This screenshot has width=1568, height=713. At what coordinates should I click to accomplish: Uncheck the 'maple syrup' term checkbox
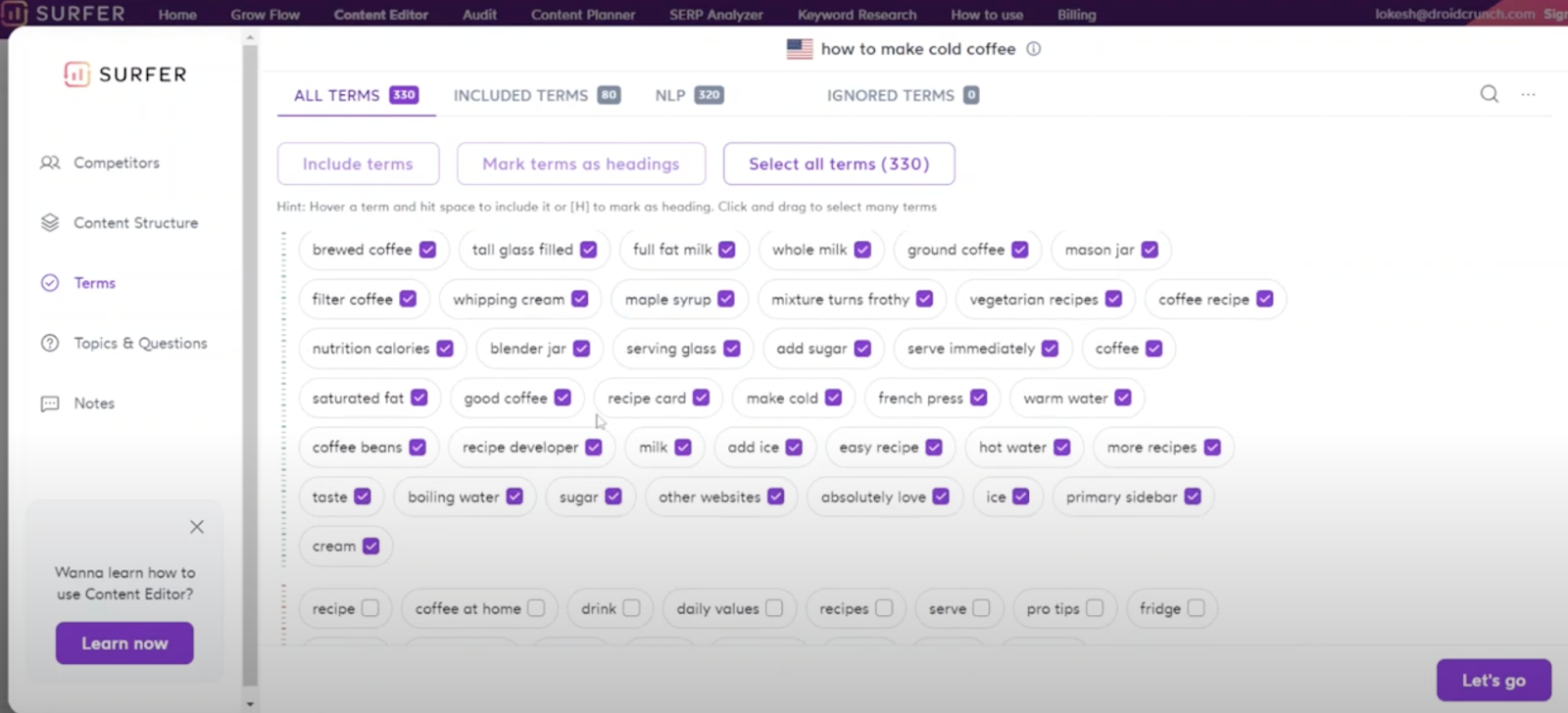[726, 299]
